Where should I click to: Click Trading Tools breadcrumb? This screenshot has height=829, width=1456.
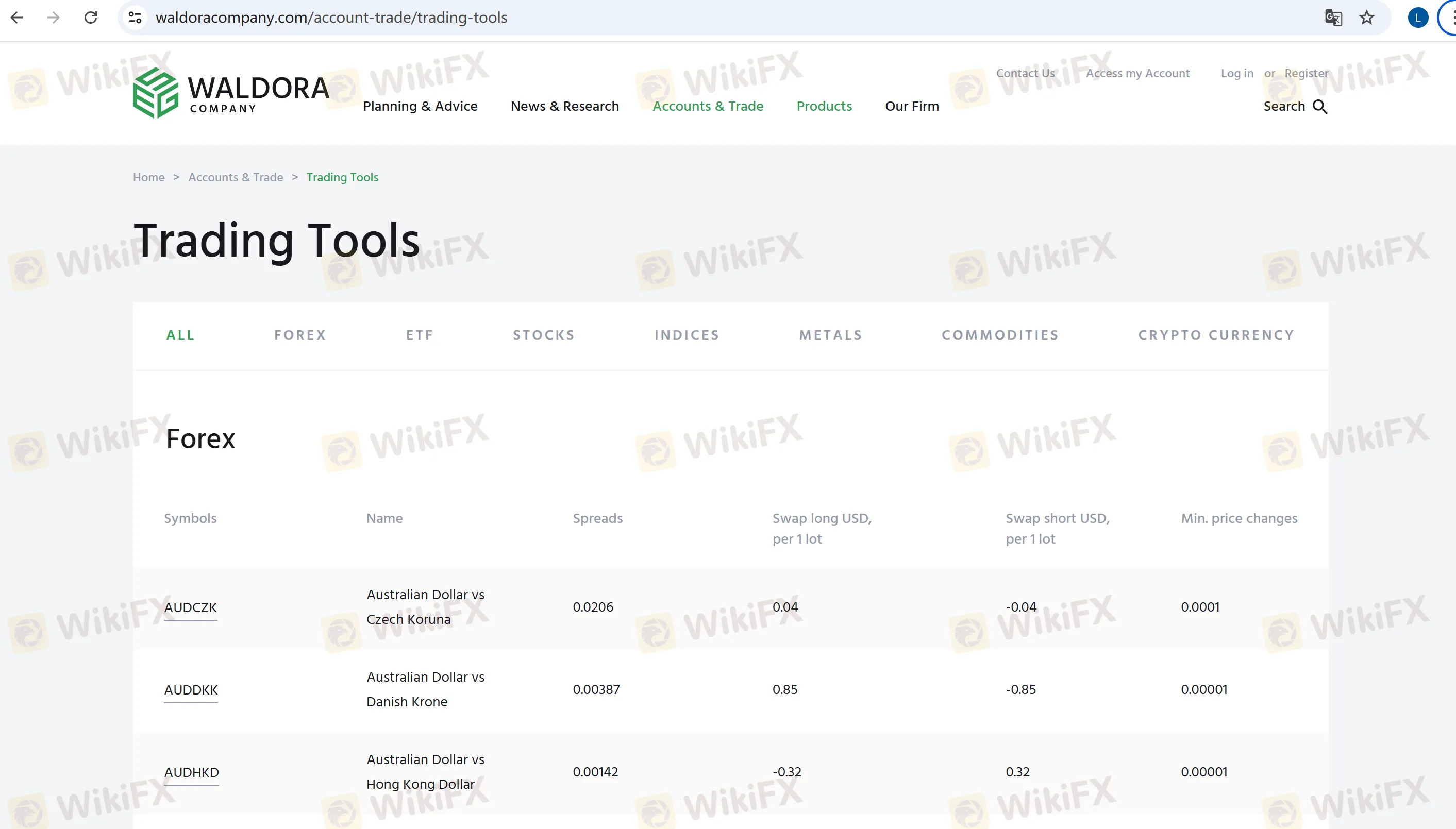(x=342, y=177)
